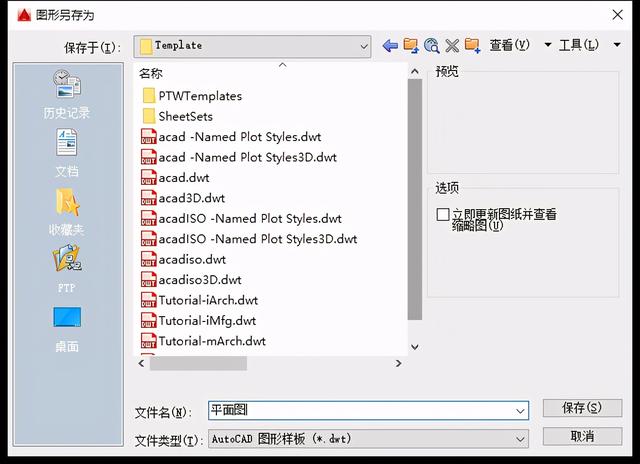Click the DWT icon of Tutorial-iArch.dwt
The height and width of the screenshot is (464, 640).
click(x=149, y=300)
